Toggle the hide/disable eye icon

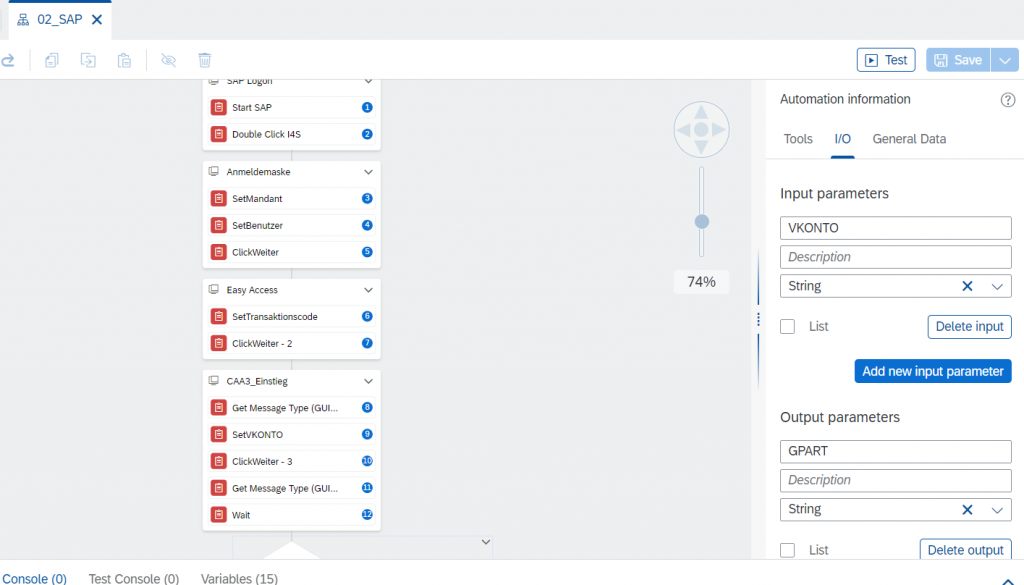click(x=168, y=61)
